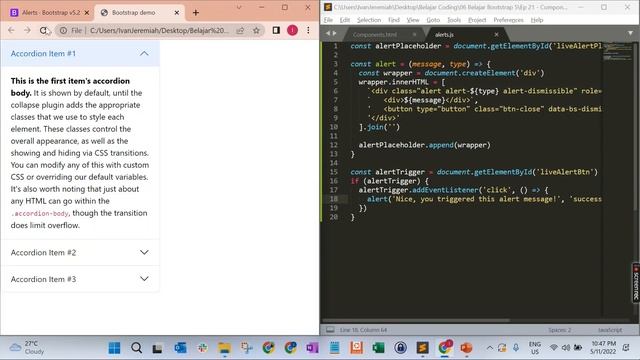Close the Alerts Bootstrap tab
Image resolution: width=640 pixels, height=360 pixels.
[87, 13]
